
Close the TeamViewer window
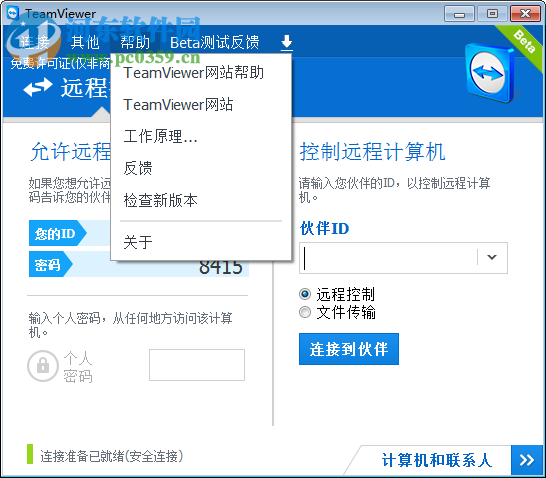point(525,14)
